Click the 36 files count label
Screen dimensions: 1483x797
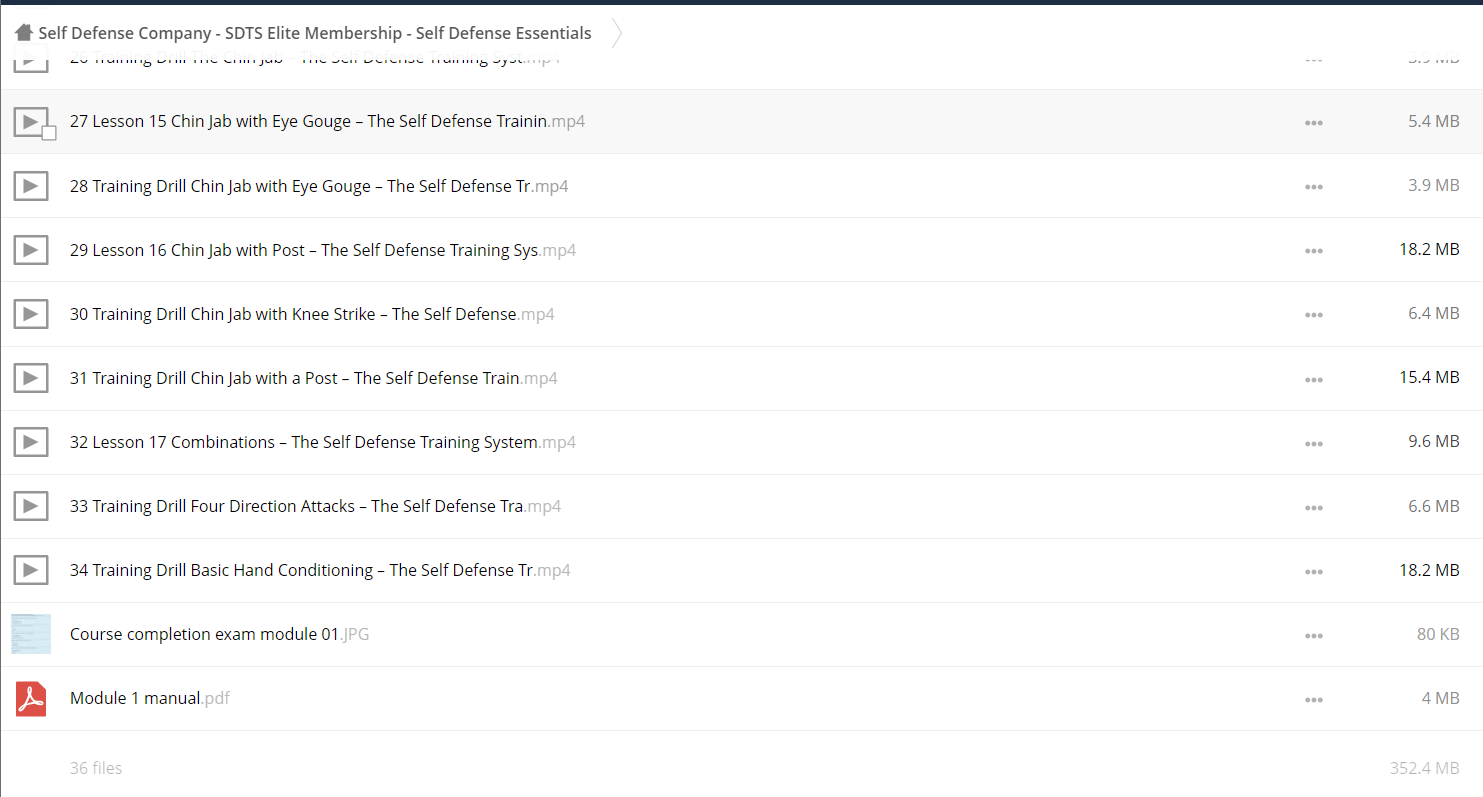point(96,768)
